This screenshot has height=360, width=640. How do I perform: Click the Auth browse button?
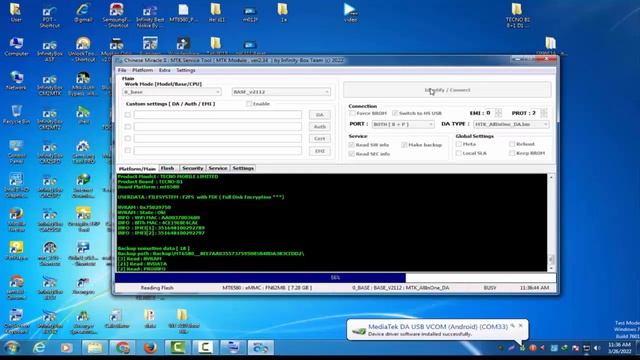[x=320, y=127]
